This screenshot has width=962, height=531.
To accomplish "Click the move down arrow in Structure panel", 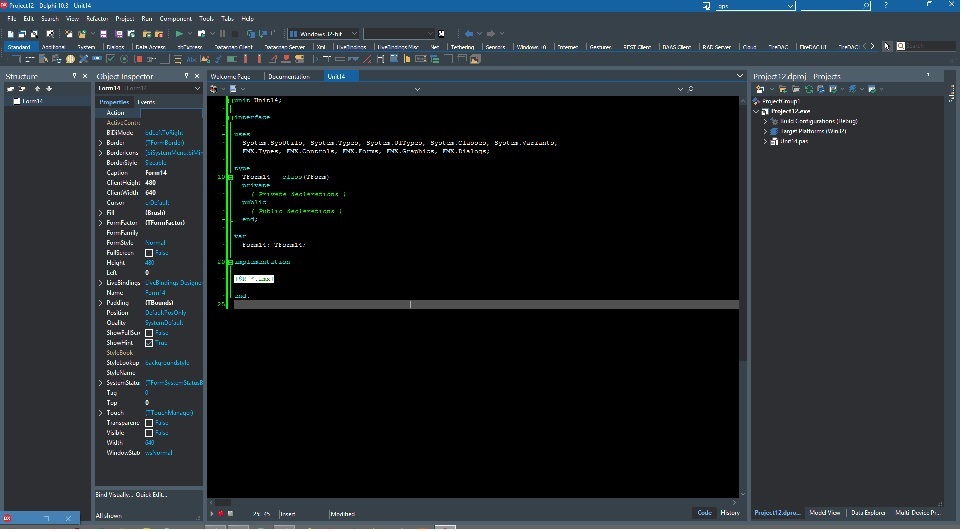I will (49, 89).
